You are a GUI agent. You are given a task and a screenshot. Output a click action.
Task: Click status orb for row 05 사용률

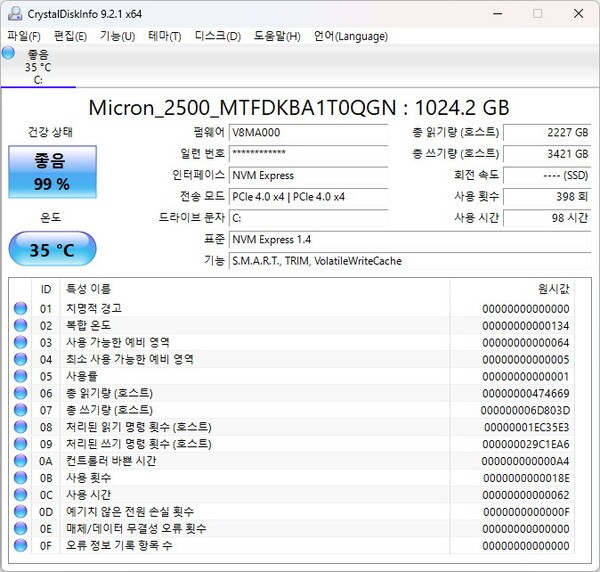[20, 376]
